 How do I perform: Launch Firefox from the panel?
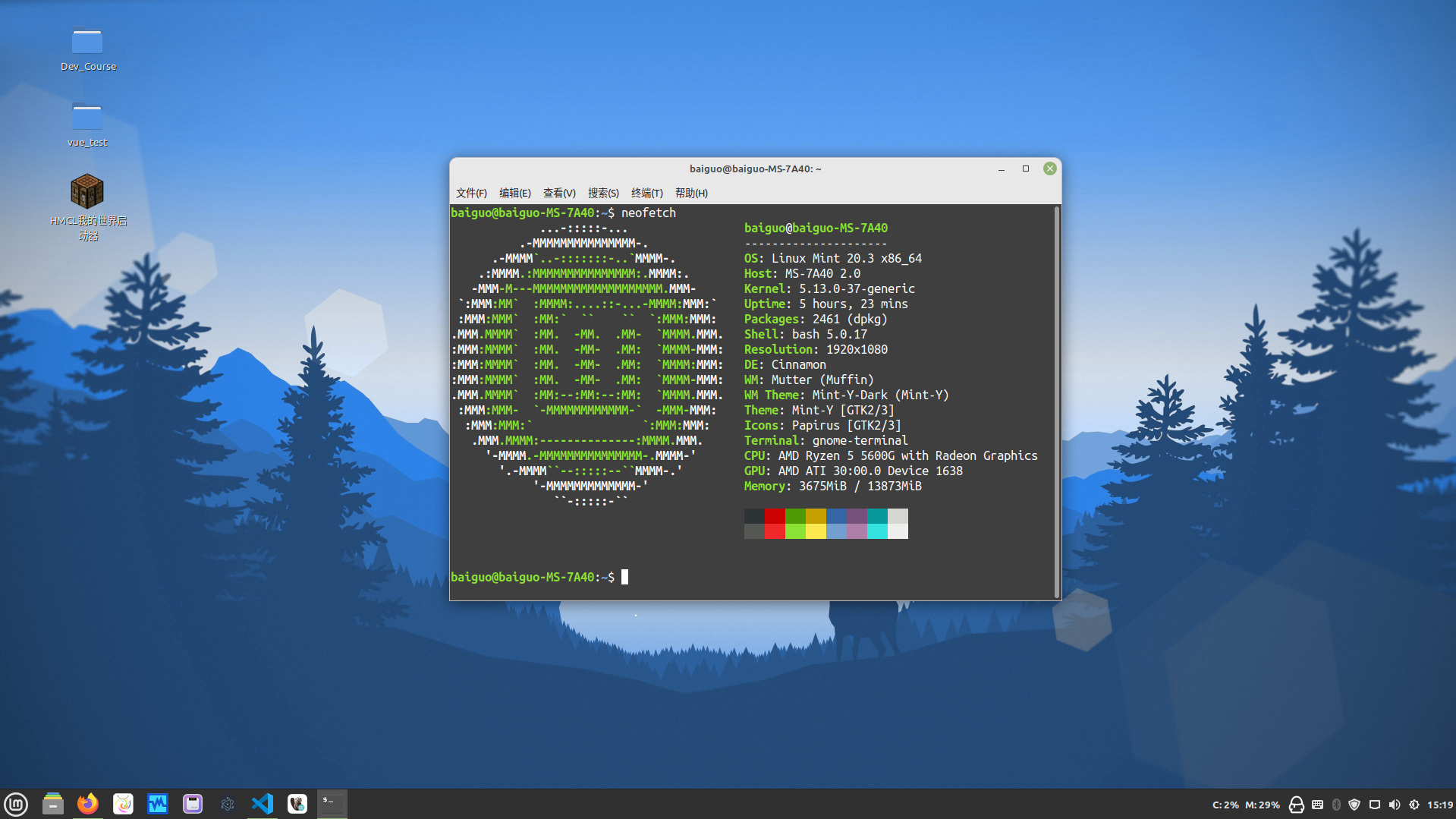[x=88, y=804]
